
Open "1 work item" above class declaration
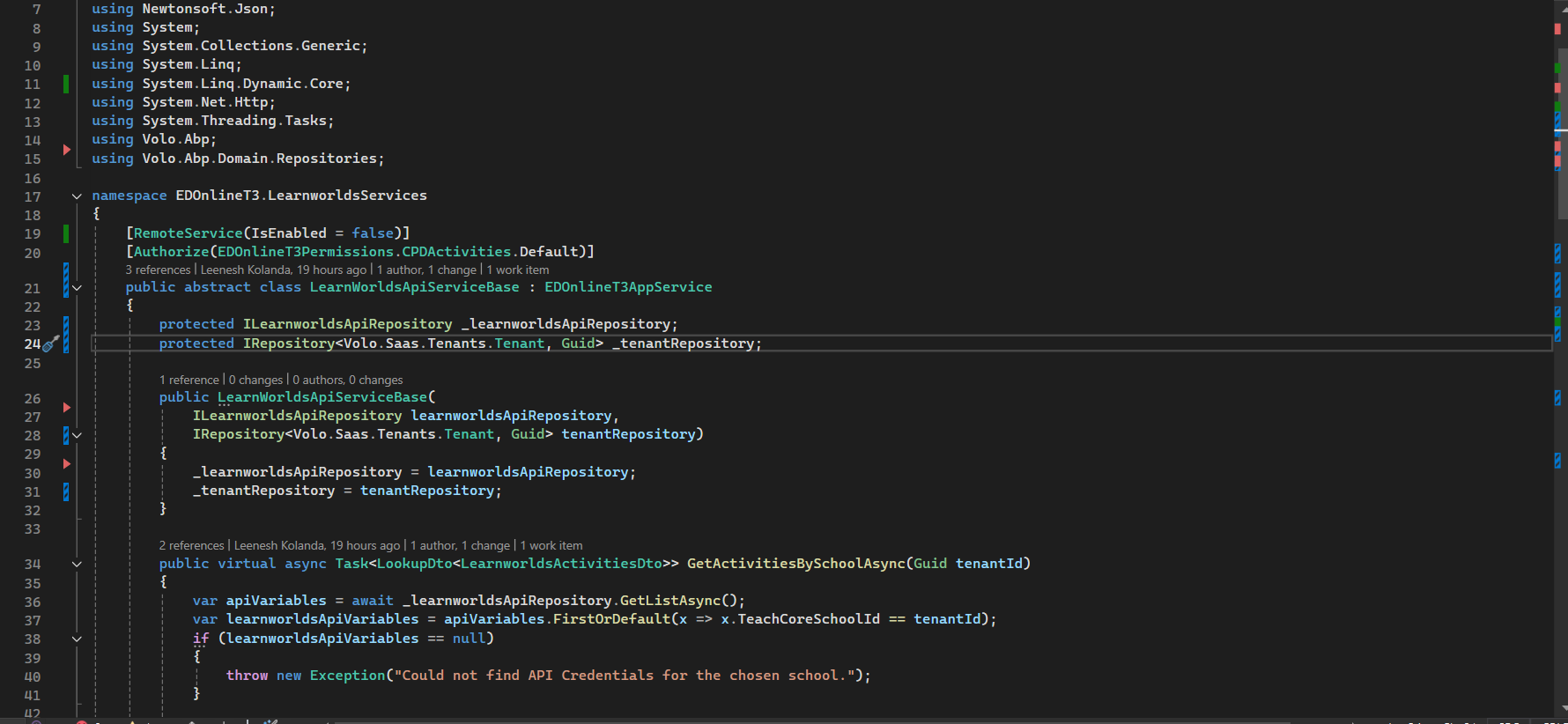[518, 270]
